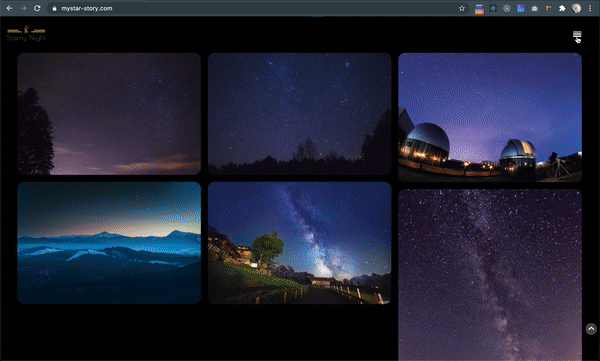Image resolution: width=600 pixels, height=361 pixels.
Task: Open the Chrome three-dot menu
Action: (590, 8)
